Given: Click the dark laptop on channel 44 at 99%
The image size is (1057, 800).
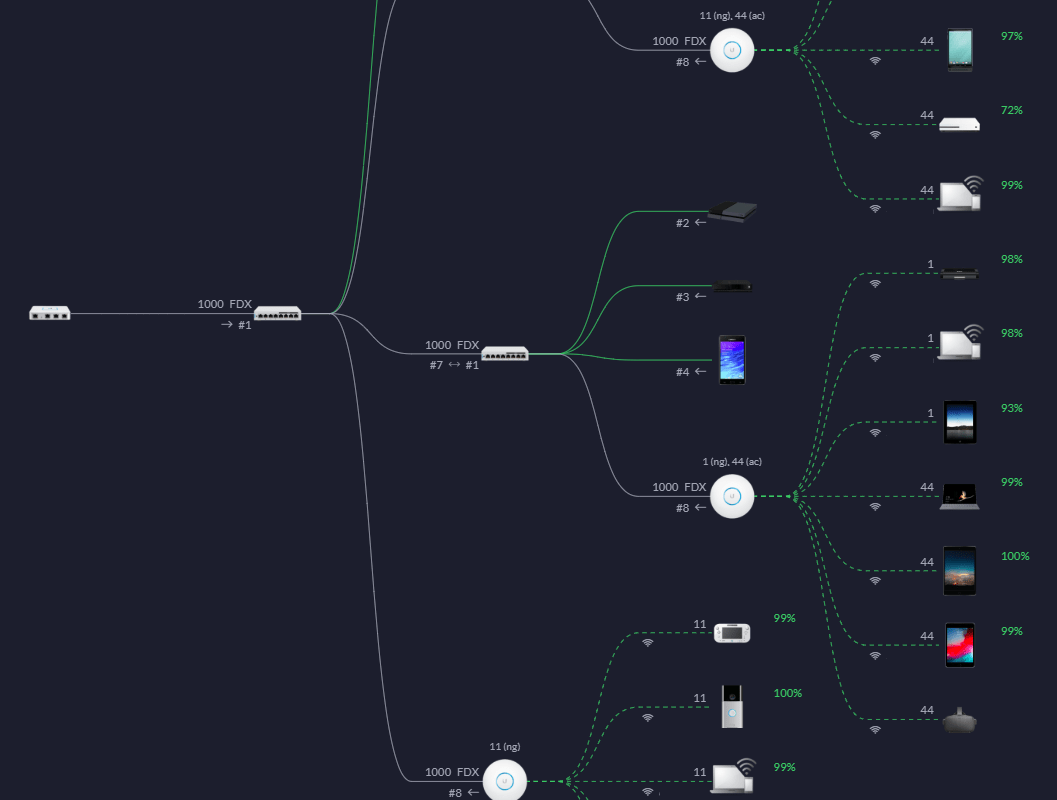Looking at the screenshot, I should click(960, 496).
